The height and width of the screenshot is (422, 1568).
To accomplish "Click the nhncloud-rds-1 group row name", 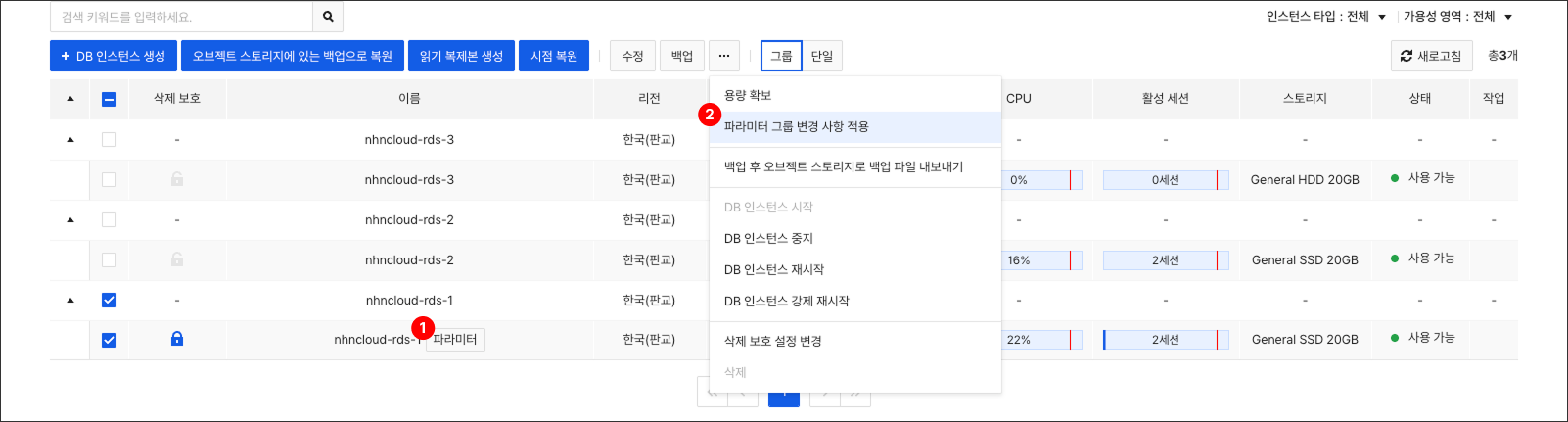I will pyautogui.click(x=409, y=301).
